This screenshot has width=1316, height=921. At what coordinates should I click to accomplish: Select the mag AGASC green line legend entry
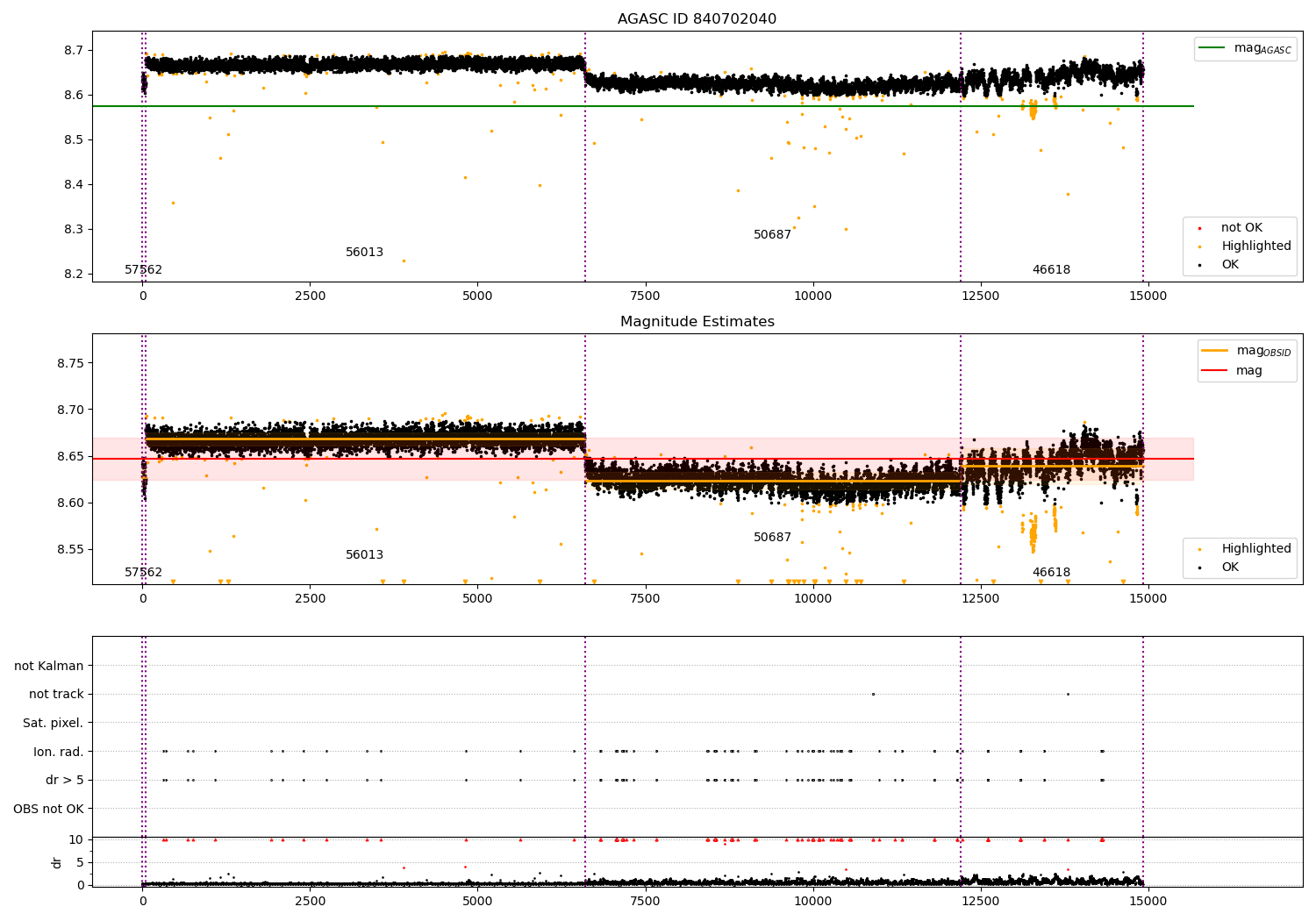pos(1245,48)
